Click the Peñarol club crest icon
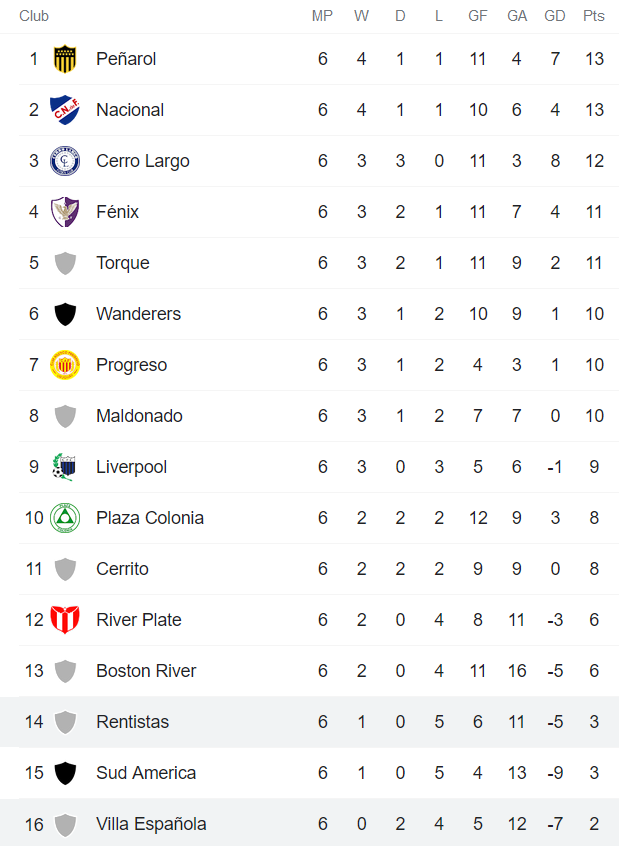The image size is (619, 846). tap(65, 59)
